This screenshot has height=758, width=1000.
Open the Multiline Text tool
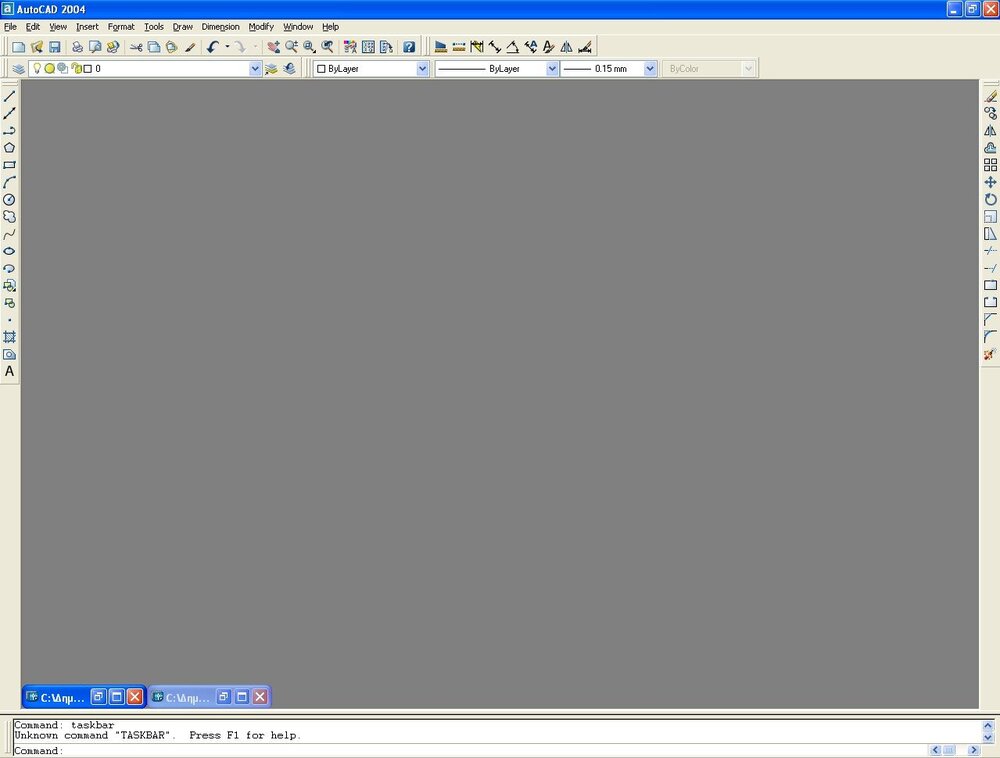[10, 371]
